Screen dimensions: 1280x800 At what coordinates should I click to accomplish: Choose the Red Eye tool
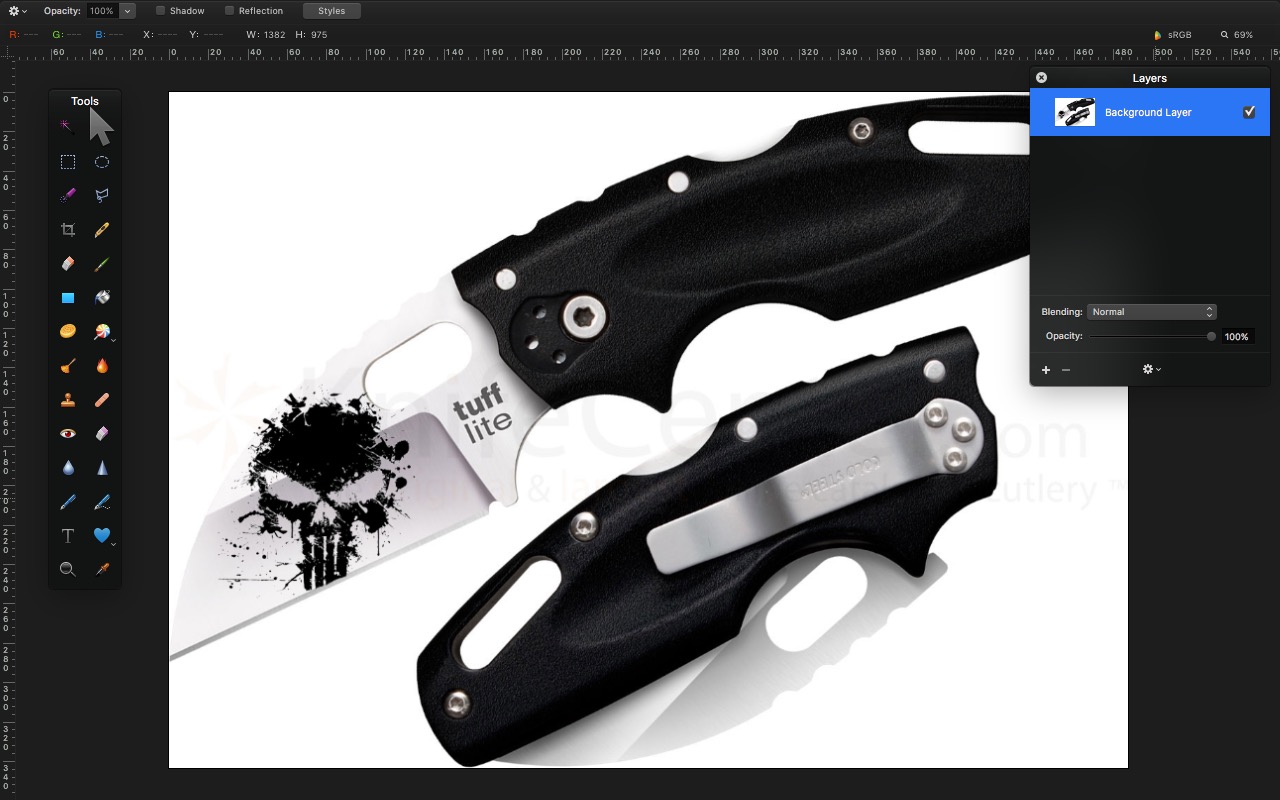tap(68, 434)
